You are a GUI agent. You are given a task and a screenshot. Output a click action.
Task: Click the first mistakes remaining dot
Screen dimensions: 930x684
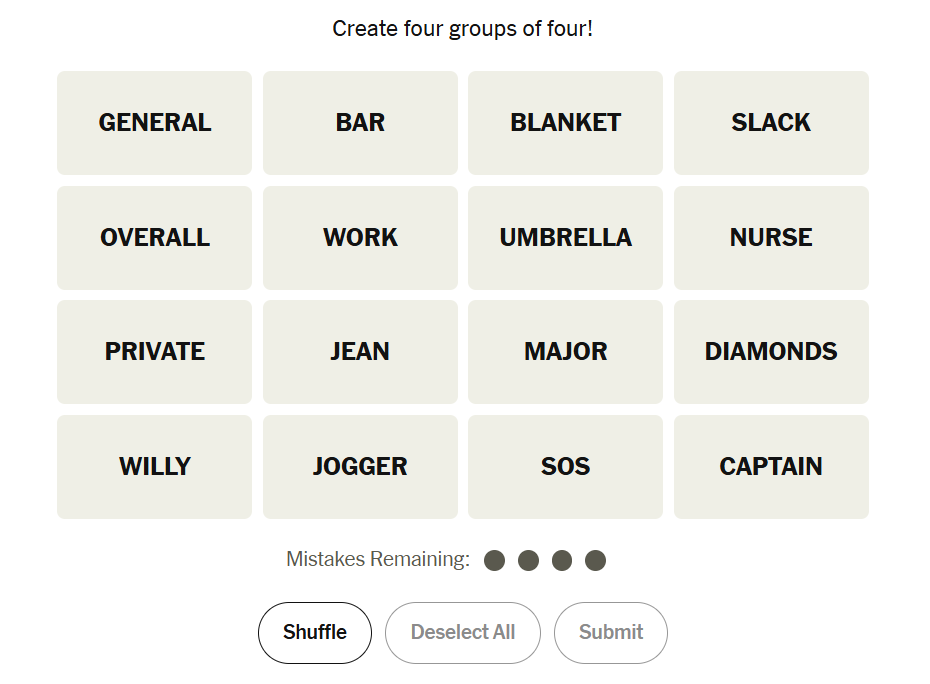tap(494, 561)
